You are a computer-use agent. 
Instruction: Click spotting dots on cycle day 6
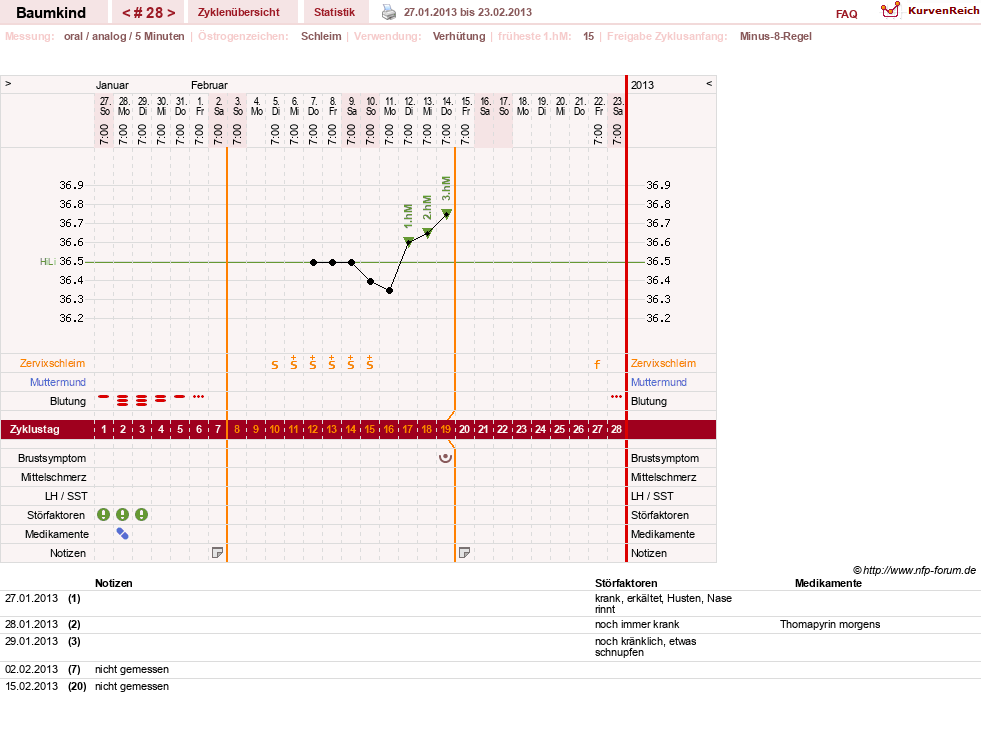click(x=198, y=397)
